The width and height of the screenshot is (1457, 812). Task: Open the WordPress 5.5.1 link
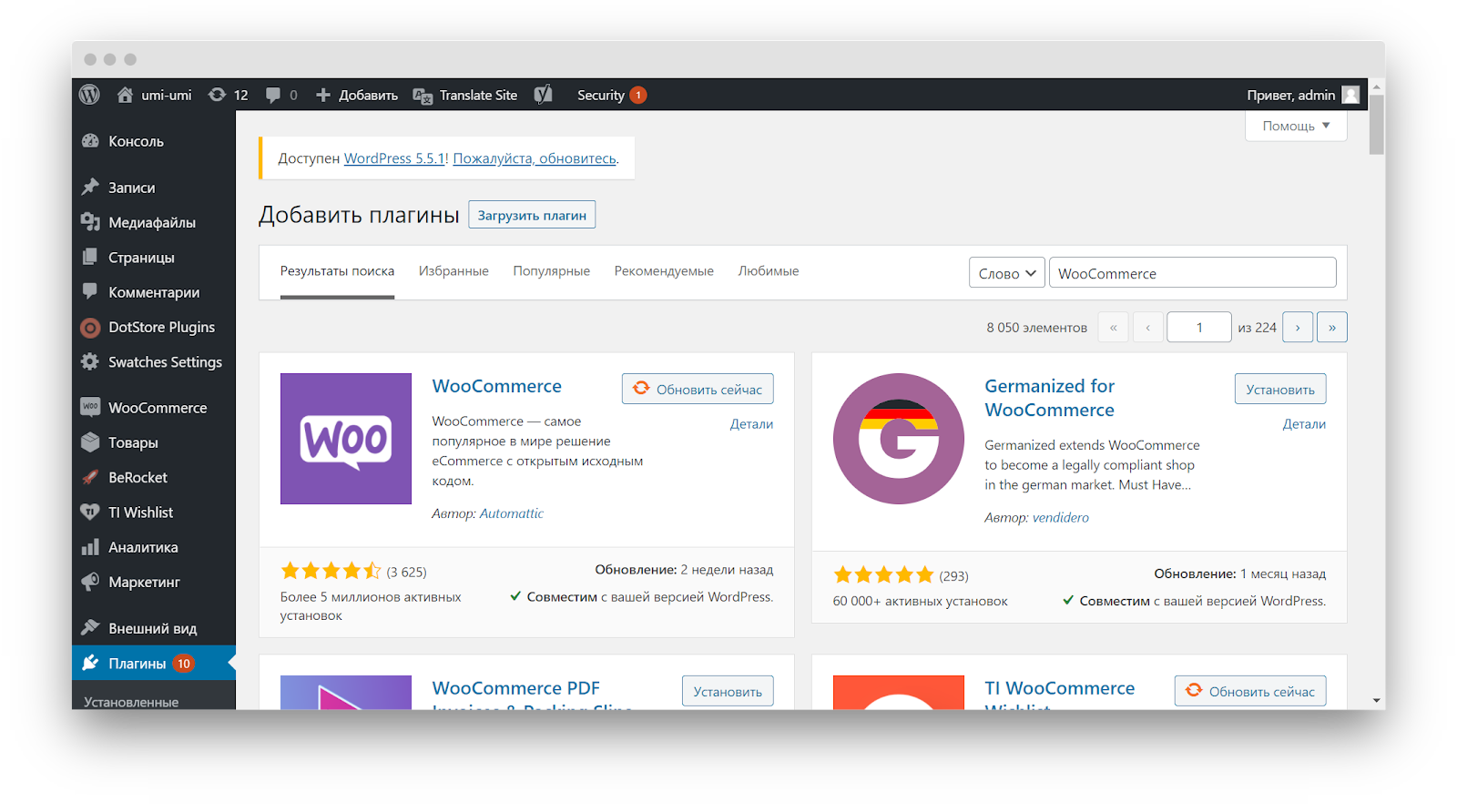pos(394,158)
